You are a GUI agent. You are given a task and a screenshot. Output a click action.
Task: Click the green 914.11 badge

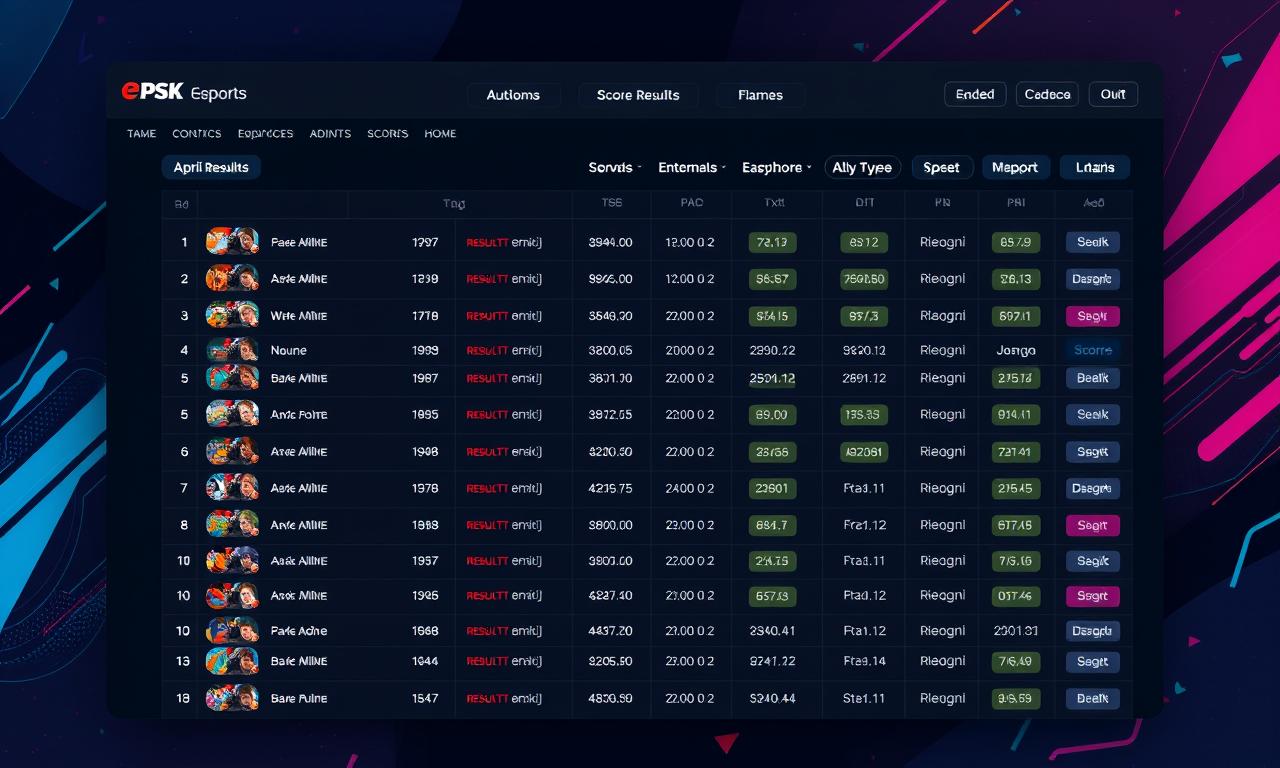tap(1014, 414)
